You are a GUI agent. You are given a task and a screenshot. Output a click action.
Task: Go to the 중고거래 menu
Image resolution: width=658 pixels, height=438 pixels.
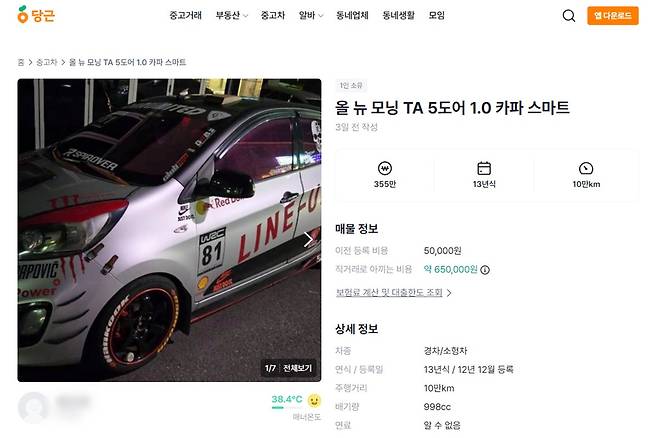pos(185,16)
